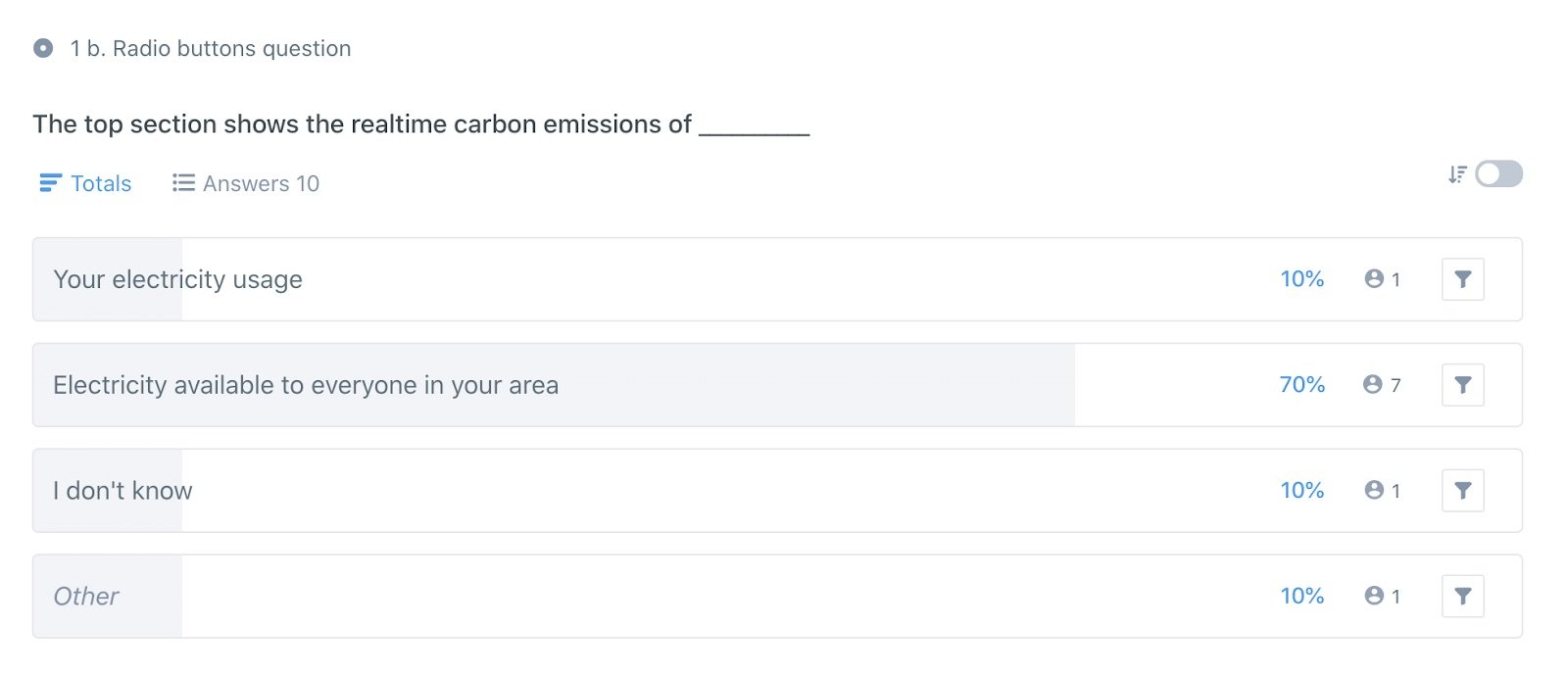1568x677 pixels.
Task: Click respondent person icon in Other row
Action: (1374, 597)
